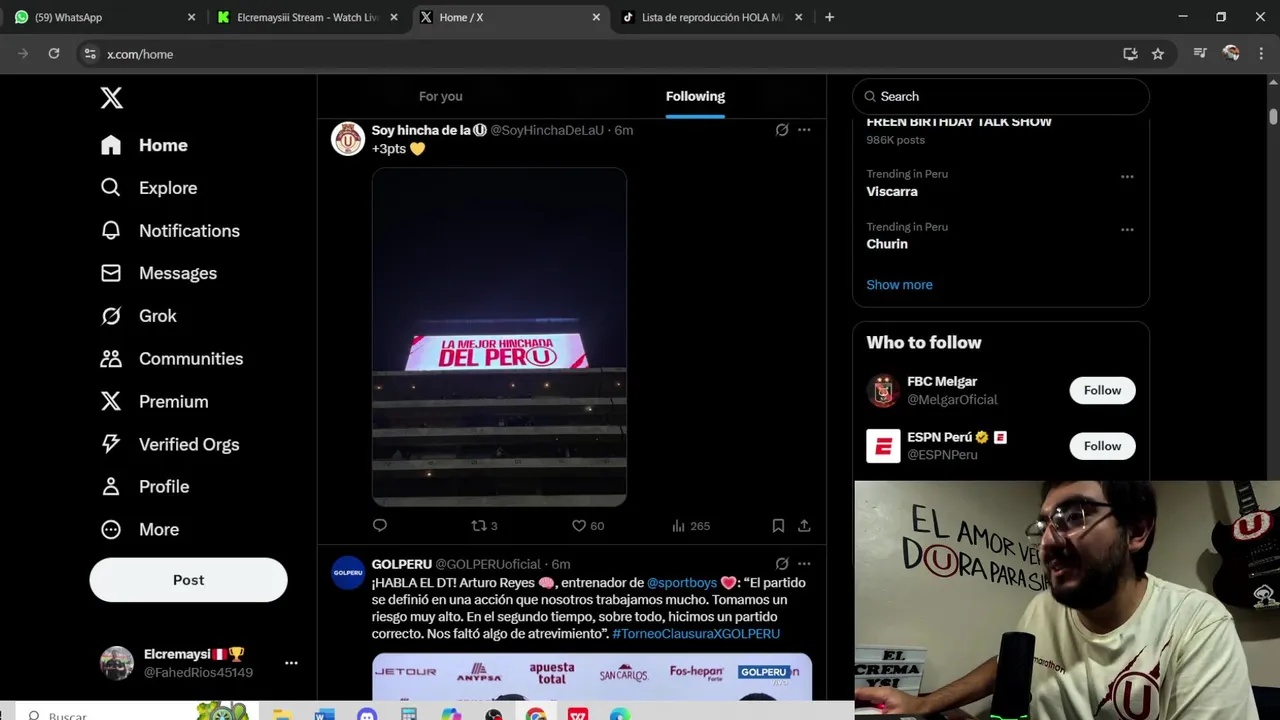Follow ESPN Perú

[1102, 446]
